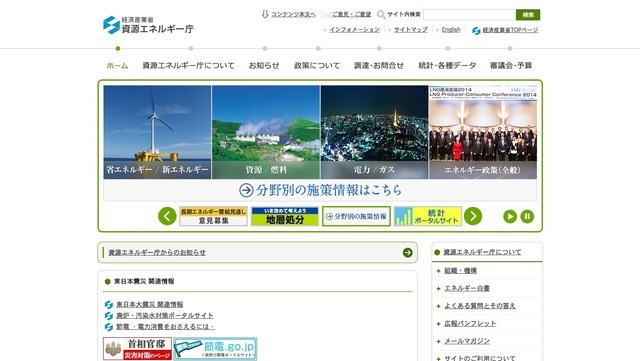Open 節電・電力消費をおさえるには link

pos(165,327)
